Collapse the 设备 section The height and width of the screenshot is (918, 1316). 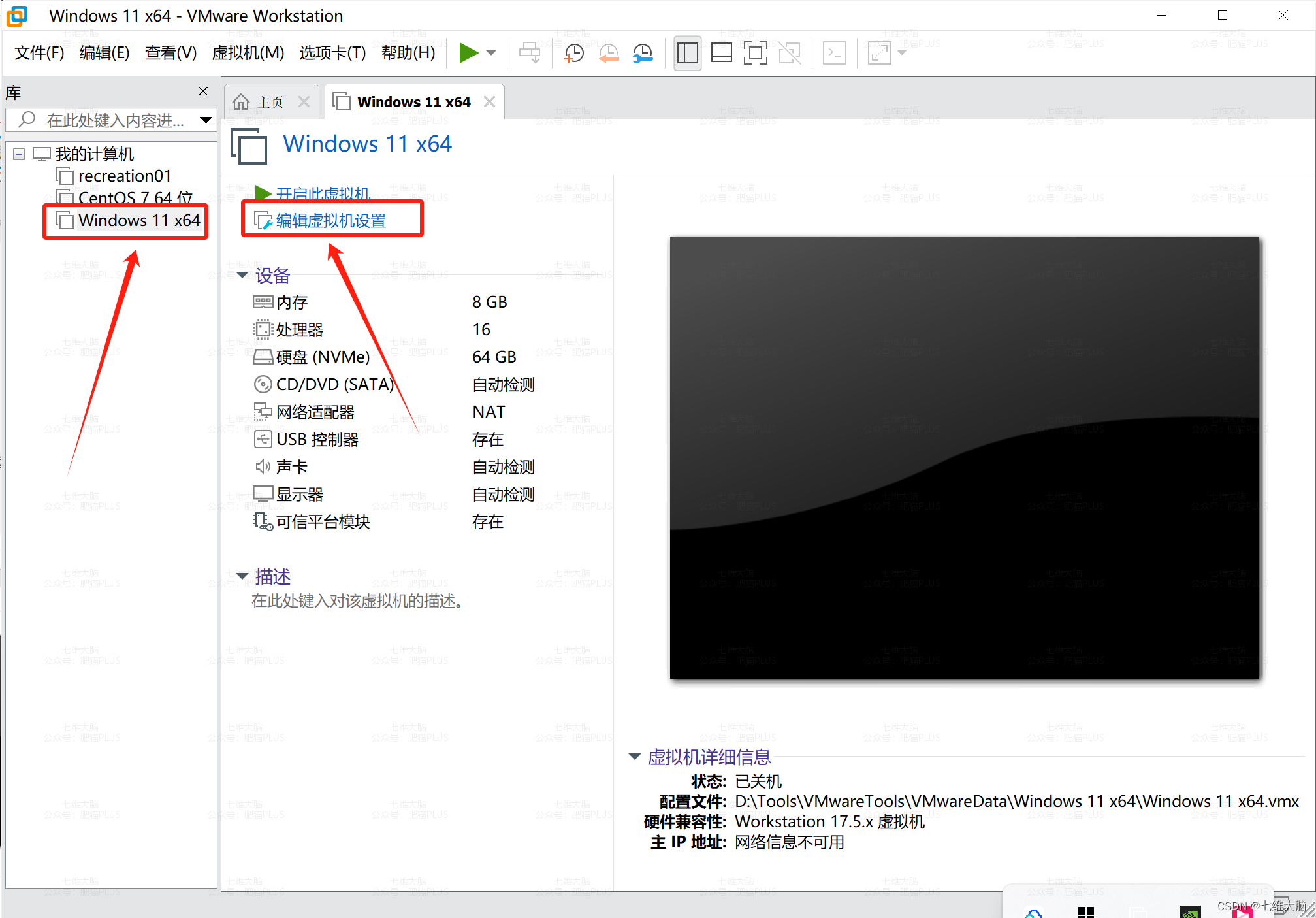(x=242, y=275)
